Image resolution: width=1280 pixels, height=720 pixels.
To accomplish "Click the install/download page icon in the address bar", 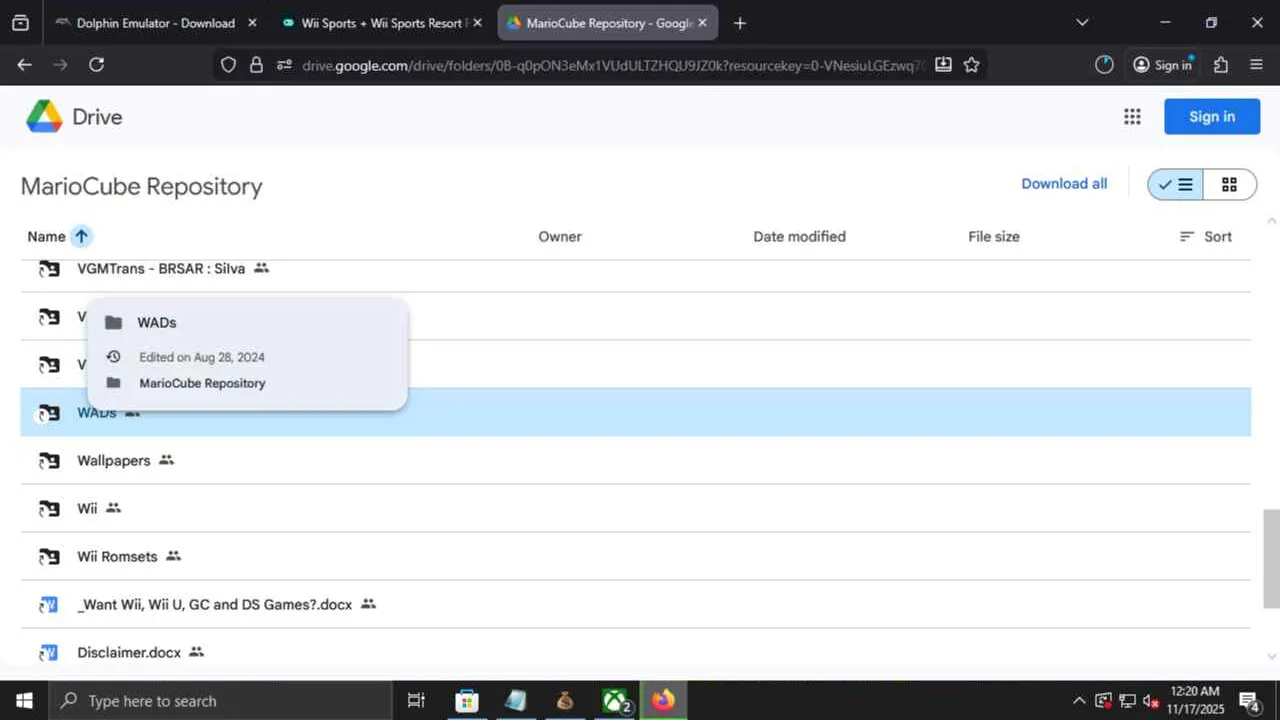I will click(943, 65).
